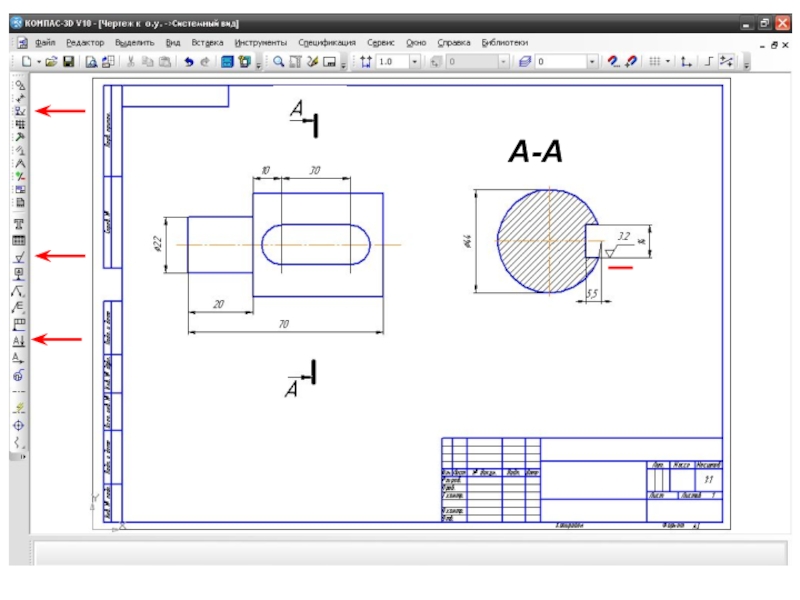Screen dimensions: 800x600
Task: Select the section line A tool
Action: (x=19, y=340)
